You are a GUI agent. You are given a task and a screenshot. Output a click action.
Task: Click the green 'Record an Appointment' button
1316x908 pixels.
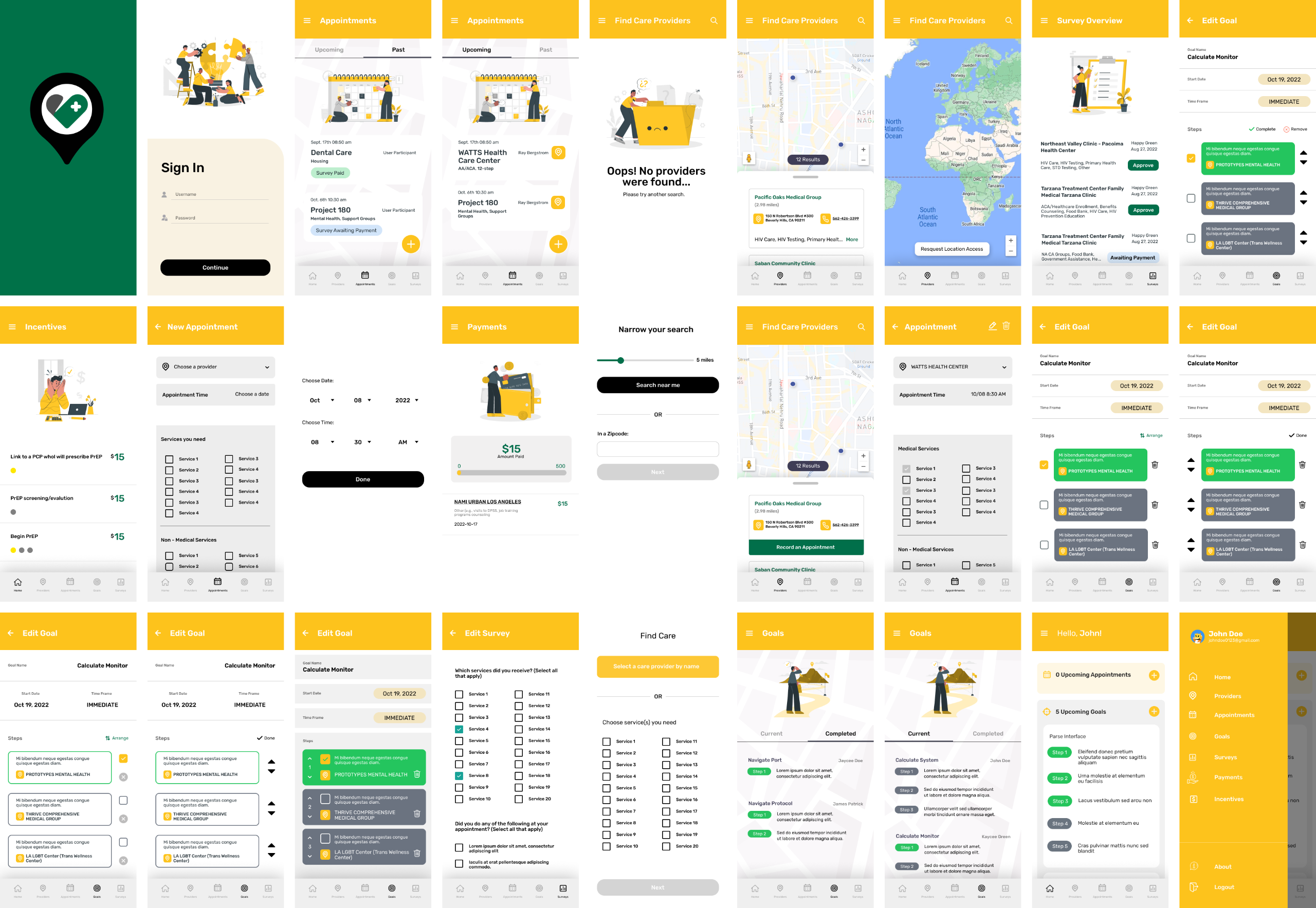[x=806, y=547]
